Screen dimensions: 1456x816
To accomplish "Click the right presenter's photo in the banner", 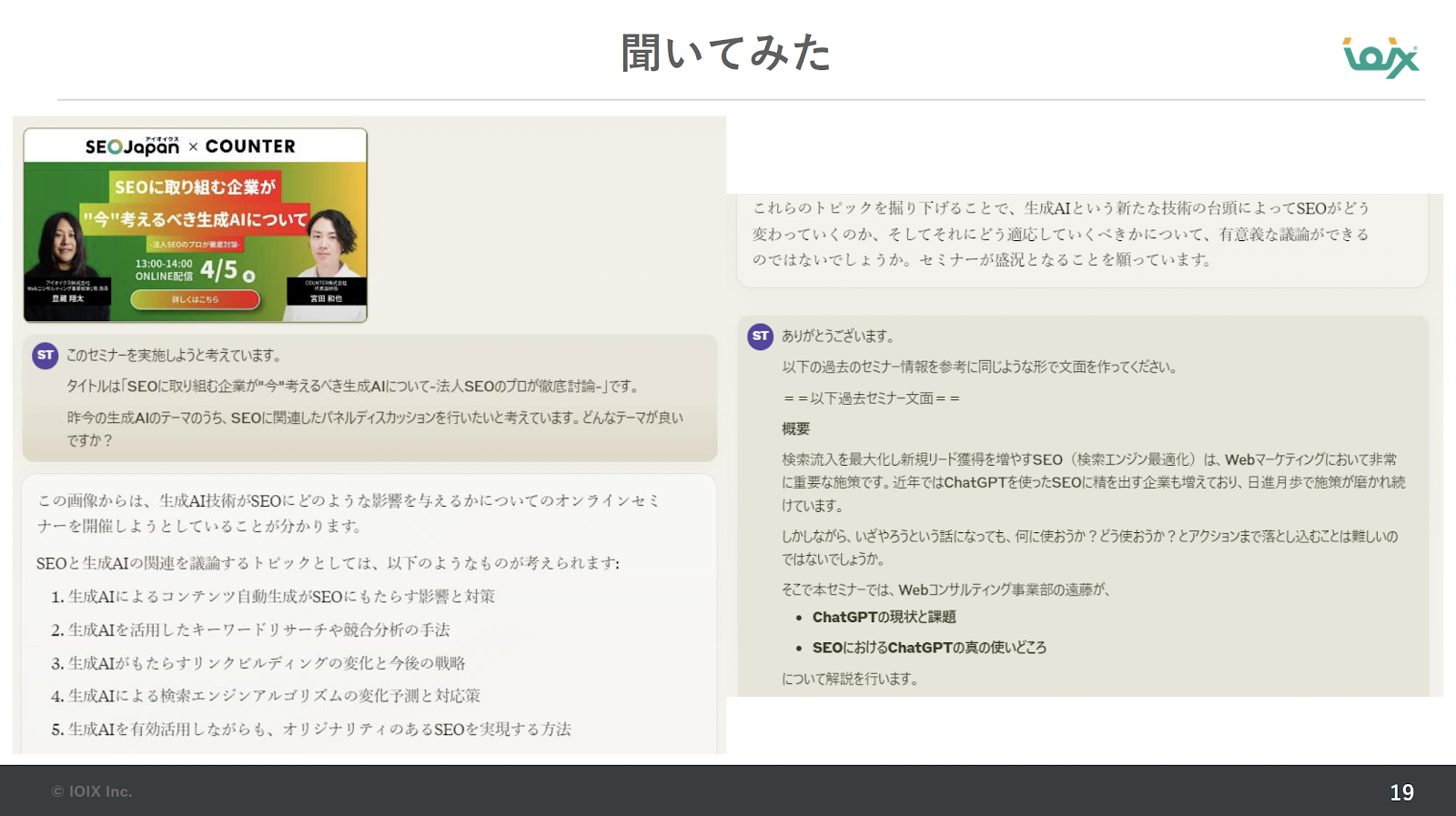I will [328, 244].
